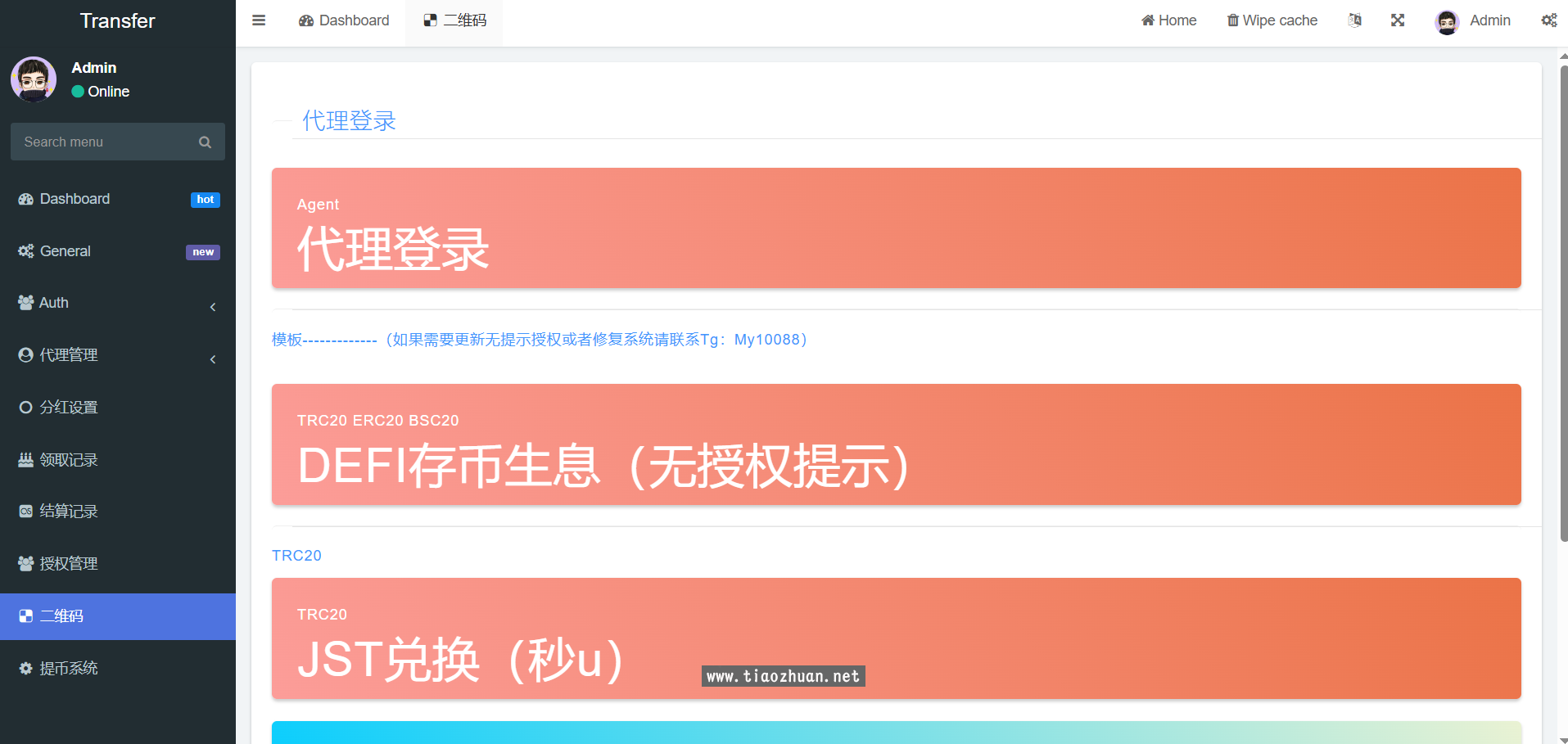Click the scrollbar down arrow
This screenshot has width=1568, height=744.
1564,739
